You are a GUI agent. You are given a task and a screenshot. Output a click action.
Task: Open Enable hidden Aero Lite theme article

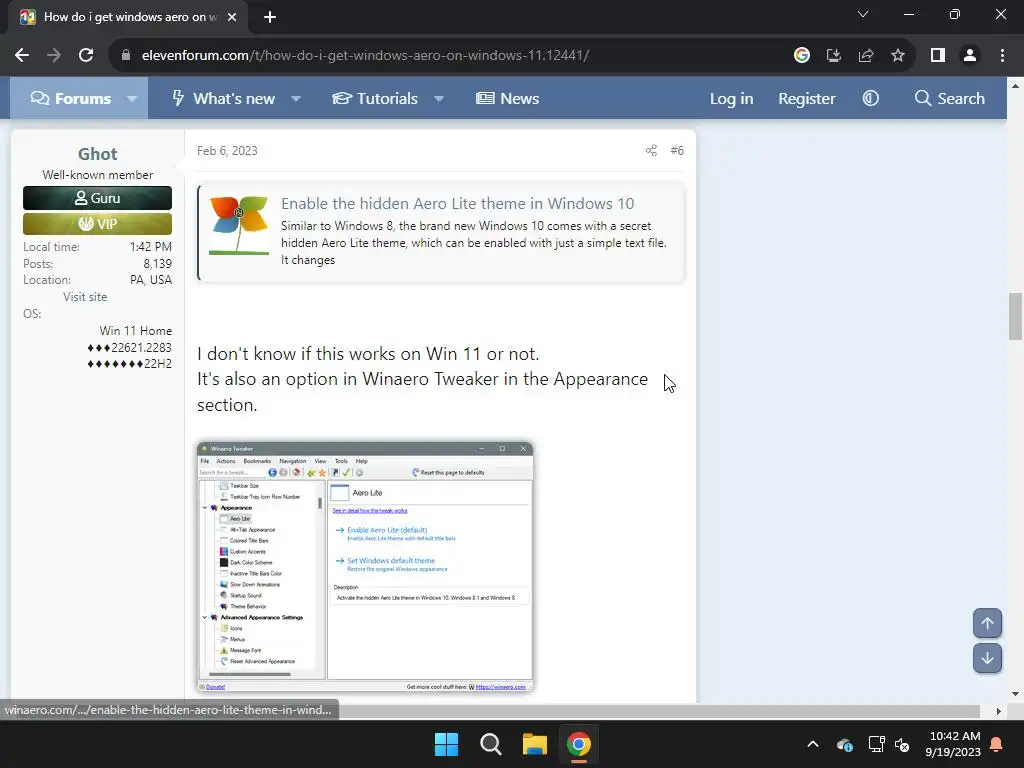click(457, 204)
